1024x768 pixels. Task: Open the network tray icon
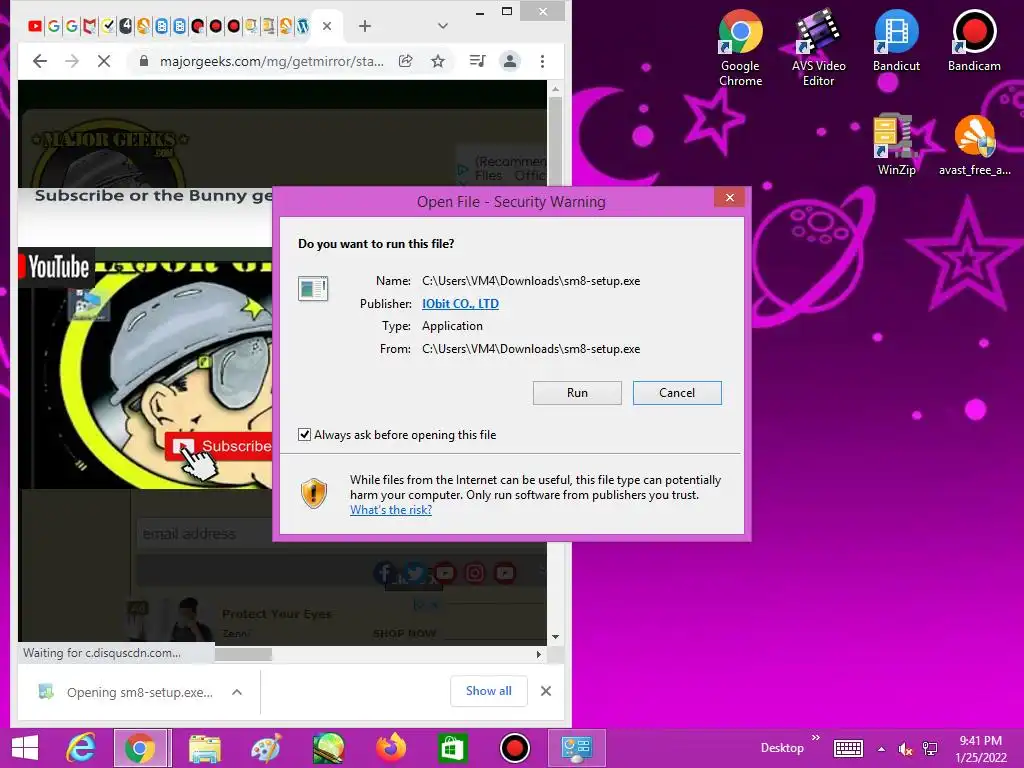tap(930, 749)
